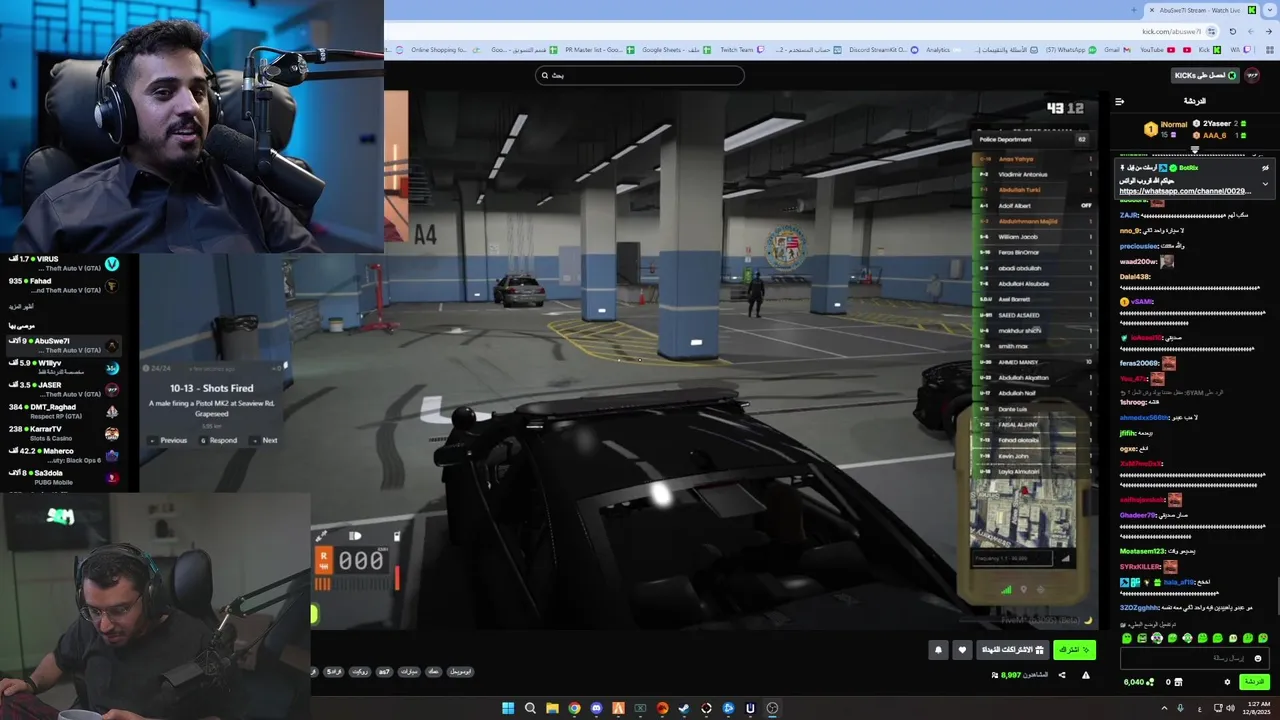The height and width of the screenshot is (720, 1280).
Task: Open the user avatar menu in the top bar
Action: 1252,75
